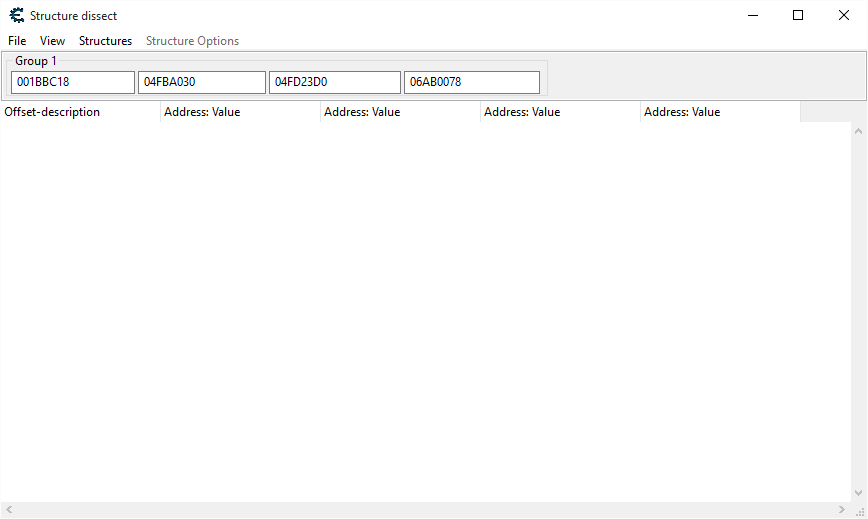Click the Structure Options menu

point(192,41)
